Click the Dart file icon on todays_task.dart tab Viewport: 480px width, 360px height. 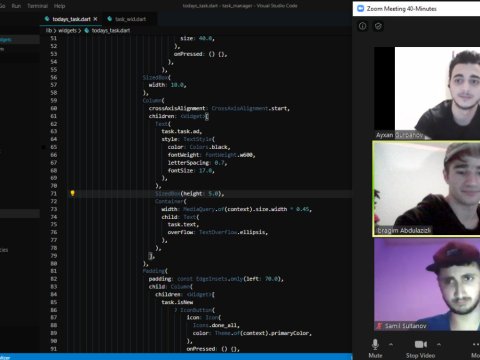pyautogui.click(x=47, y=19)
